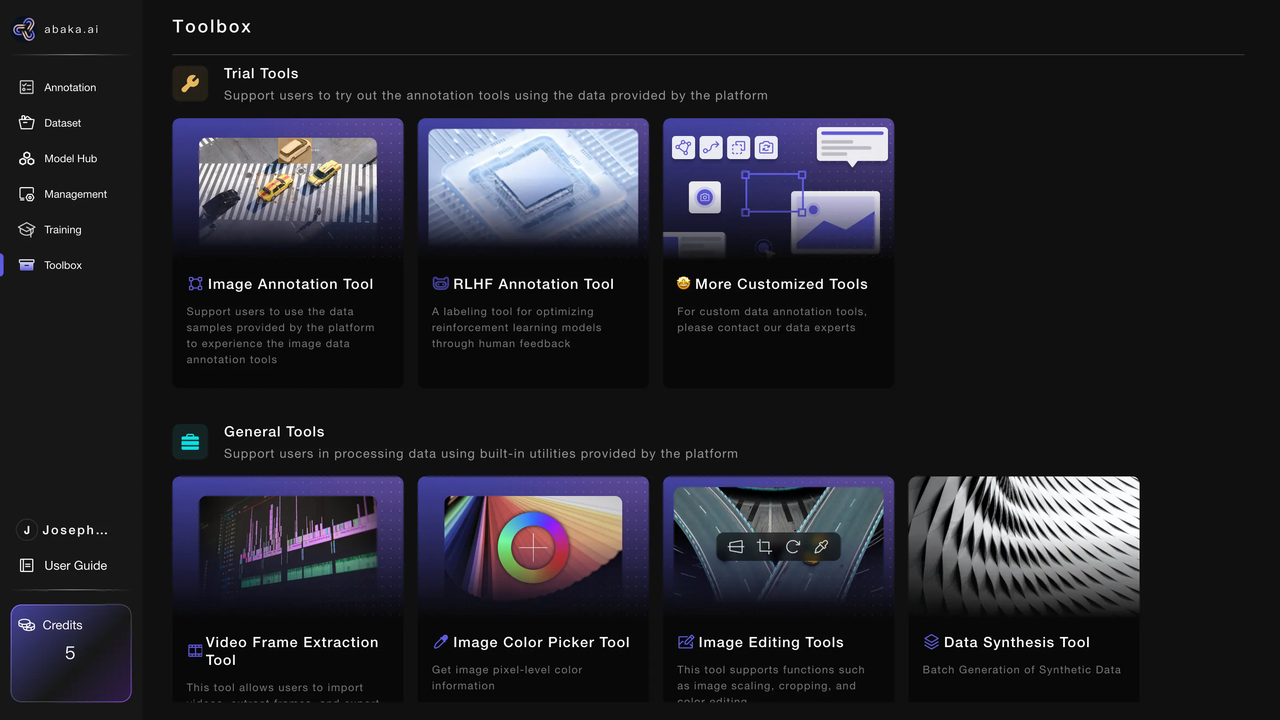Click the User Guide book icon
The width and height of the screenshot is (1280, 720).
(27, 566)
